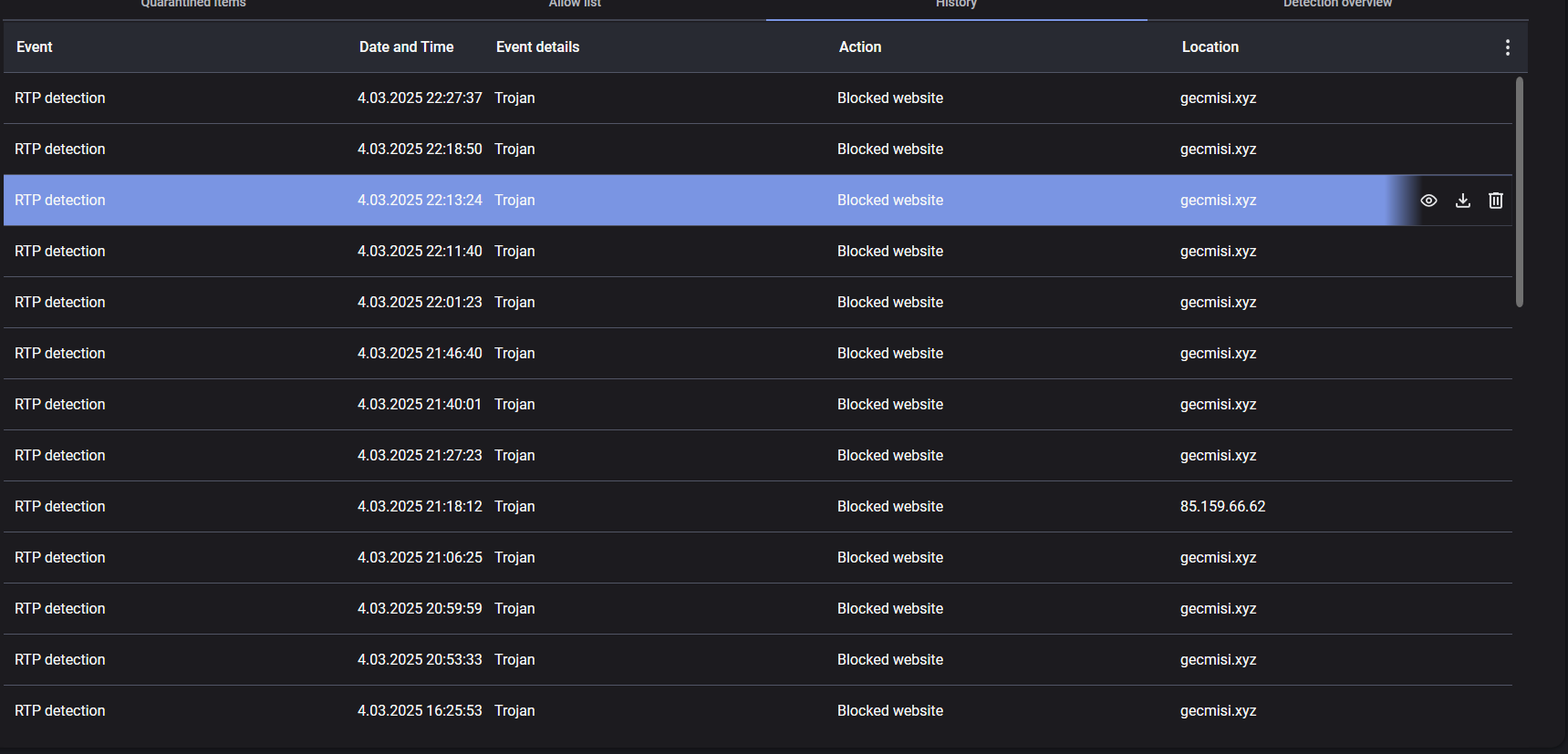Sort by the Event column header
The image size is (1568, 754).
pyautogui.click(x=35, y=47)
